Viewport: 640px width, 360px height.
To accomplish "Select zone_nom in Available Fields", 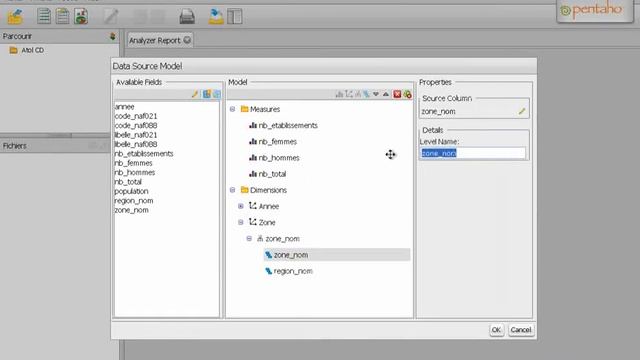I will point(131,210).
